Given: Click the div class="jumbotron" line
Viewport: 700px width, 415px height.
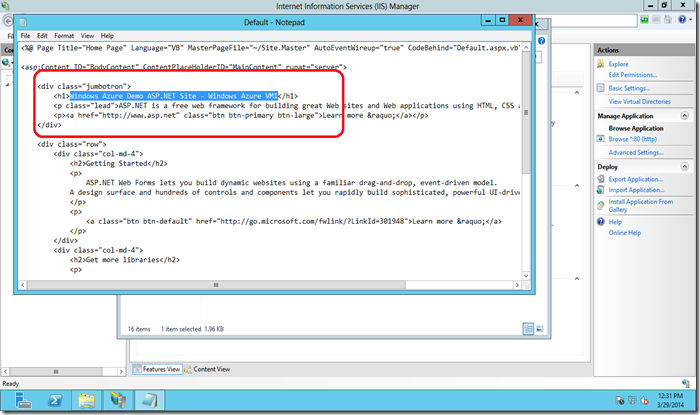Looking at the screenshot, I should (84, 86).
